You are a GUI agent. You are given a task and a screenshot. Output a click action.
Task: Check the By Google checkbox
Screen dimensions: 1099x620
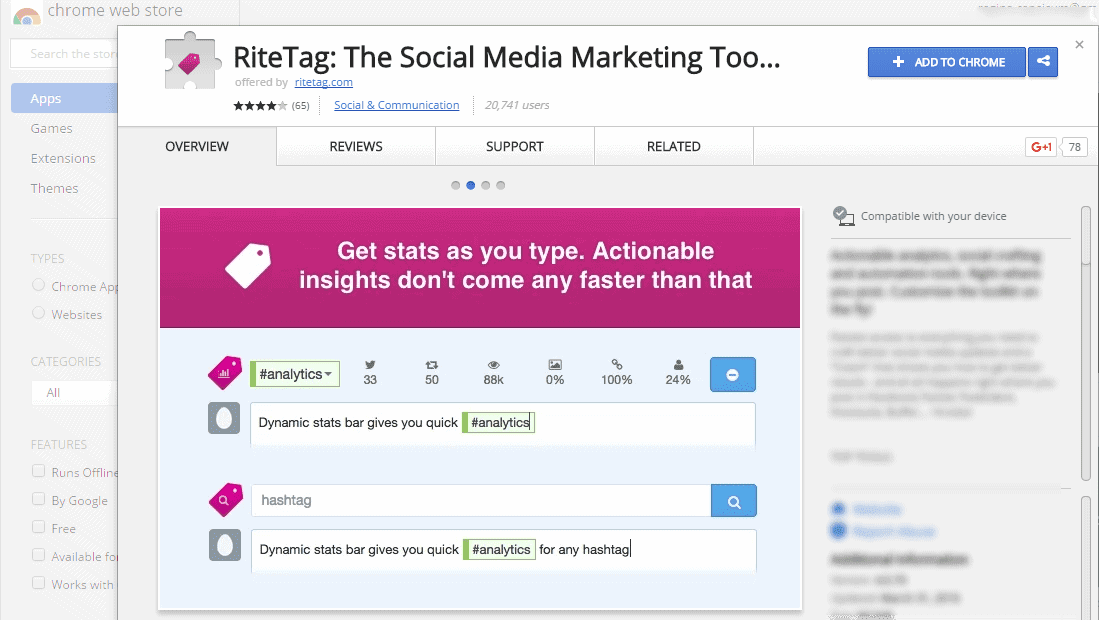point(39,500)
